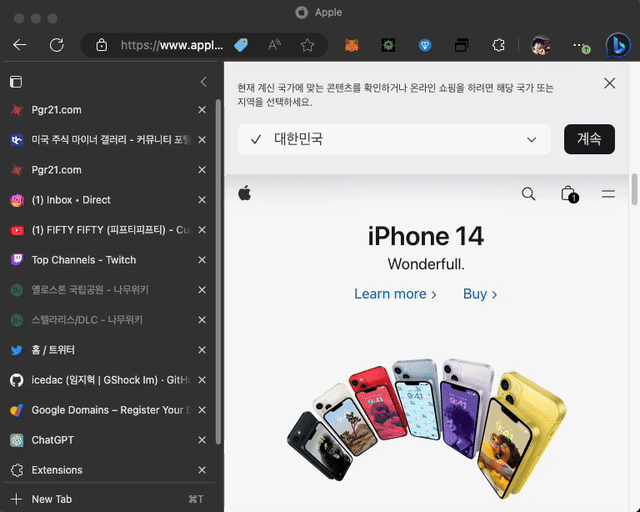640x512 pixels.
Task: Close the Inbox • Direct tab
Action: tap(202, 200)
